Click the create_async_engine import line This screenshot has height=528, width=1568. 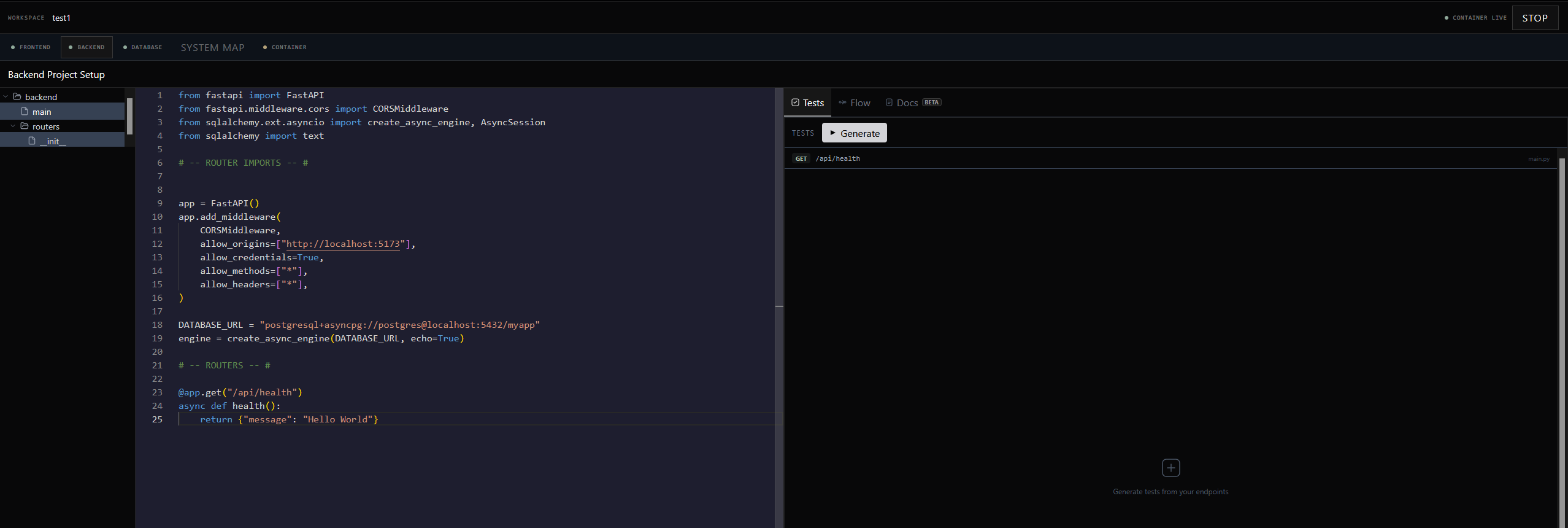(x=361, y=122)
